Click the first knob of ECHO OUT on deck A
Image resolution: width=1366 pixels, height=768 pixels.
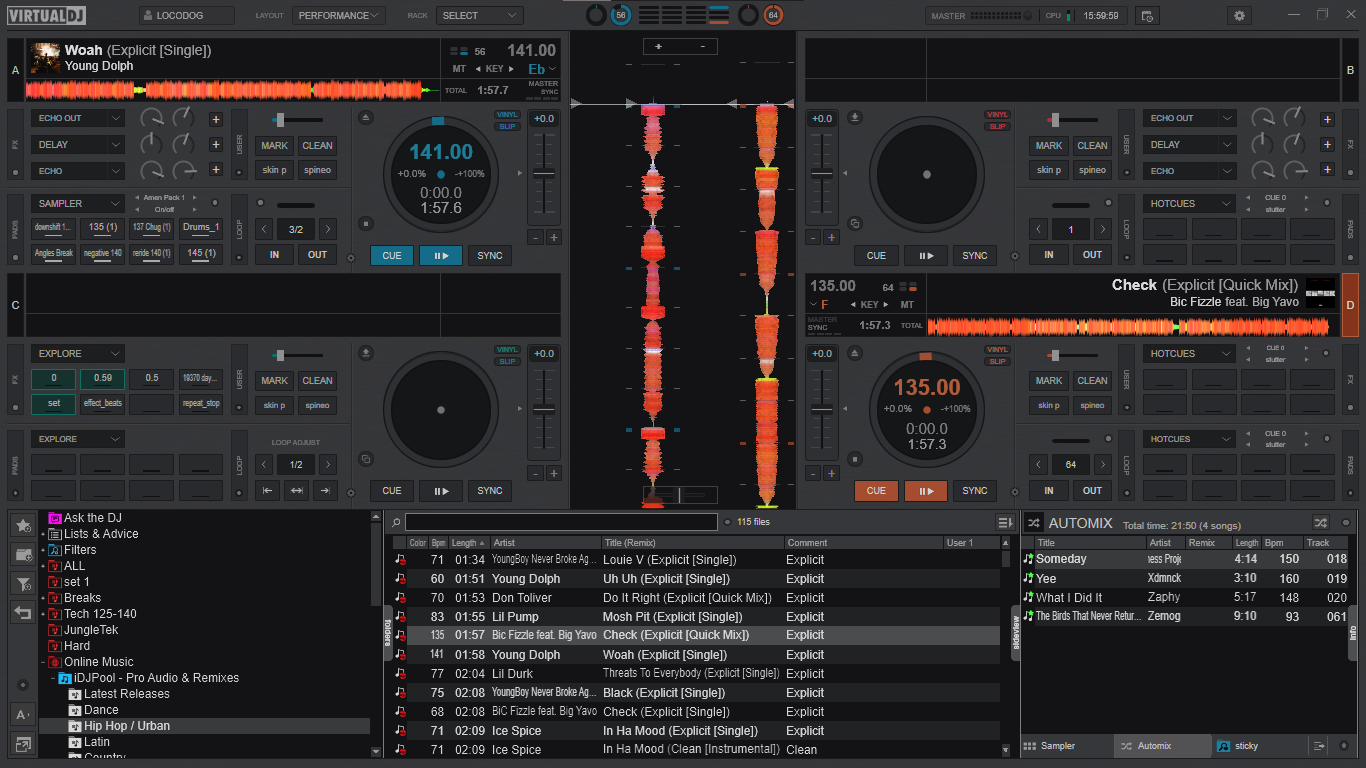coord(150,118)
